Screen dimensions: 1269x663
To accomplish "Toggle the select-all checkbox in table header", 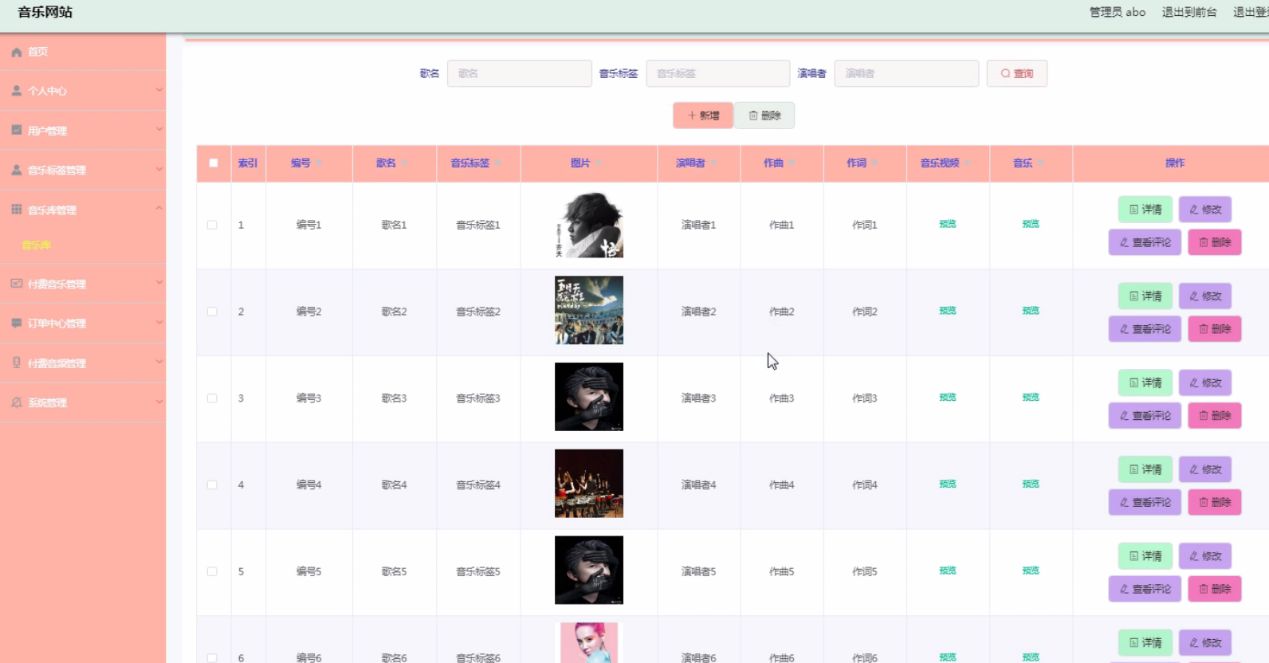I will click(213, 163).
